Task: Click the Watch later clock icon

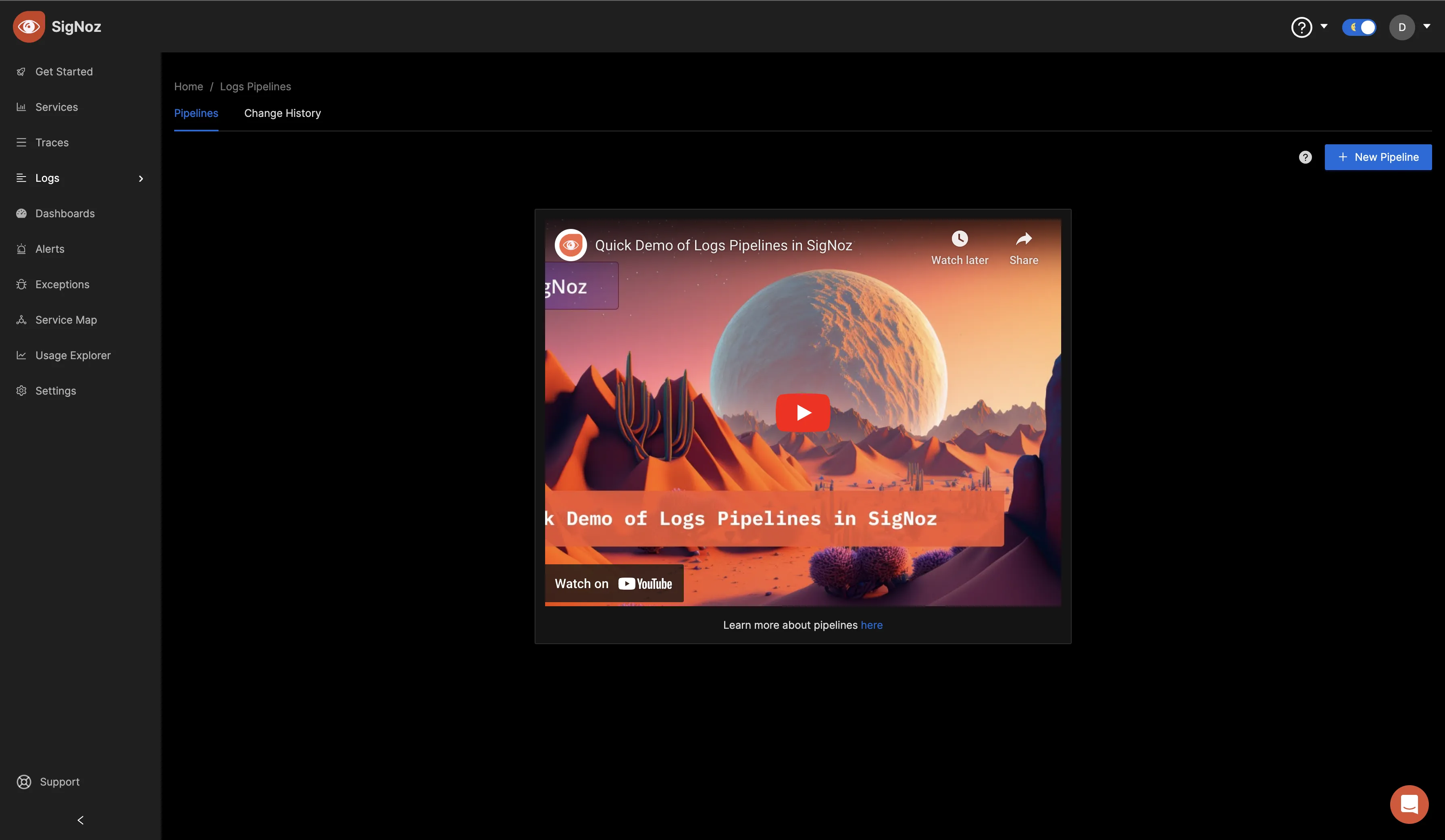Action: point(959,239)
